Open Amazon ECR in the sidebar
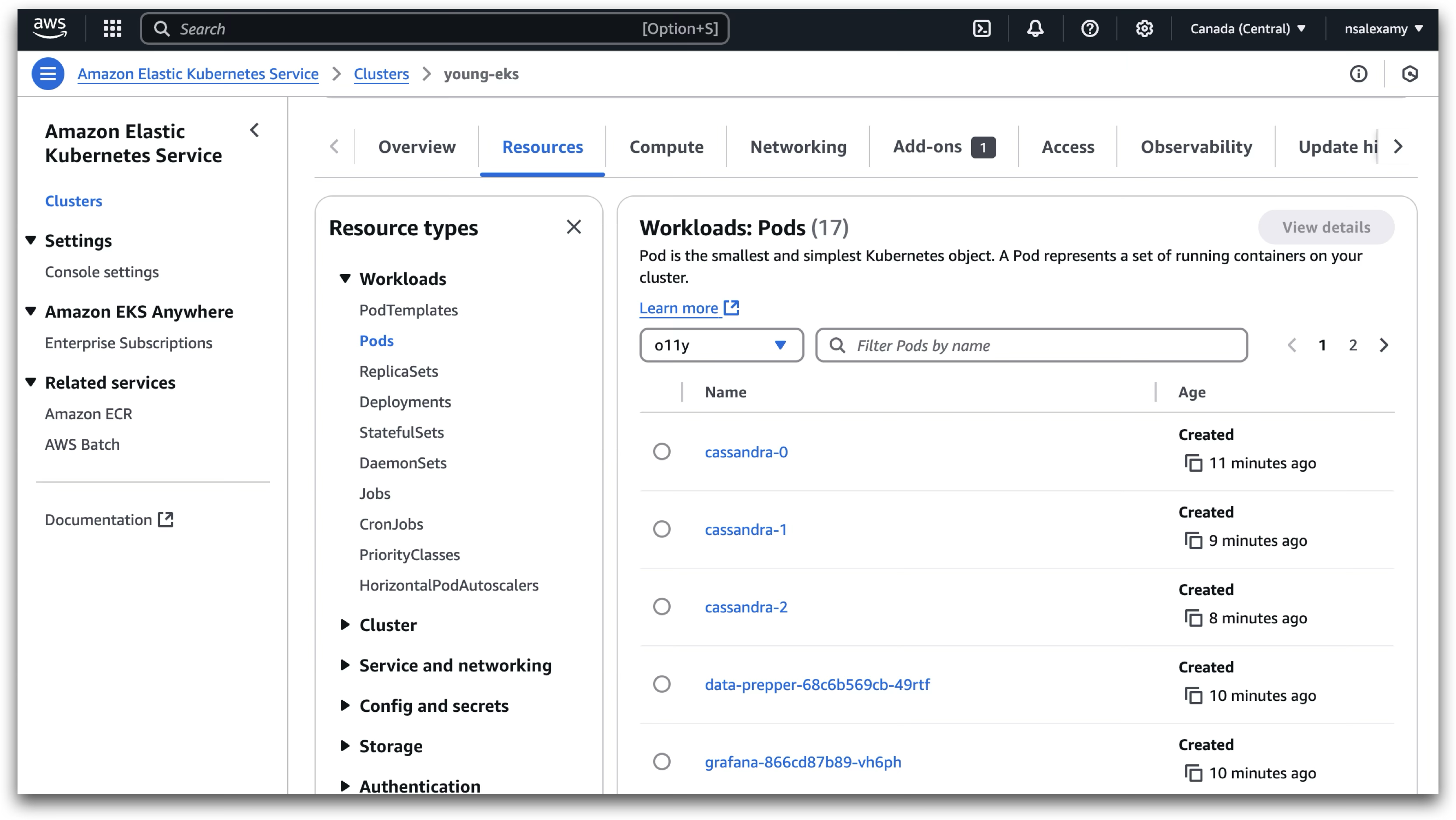 pos(89,414)
